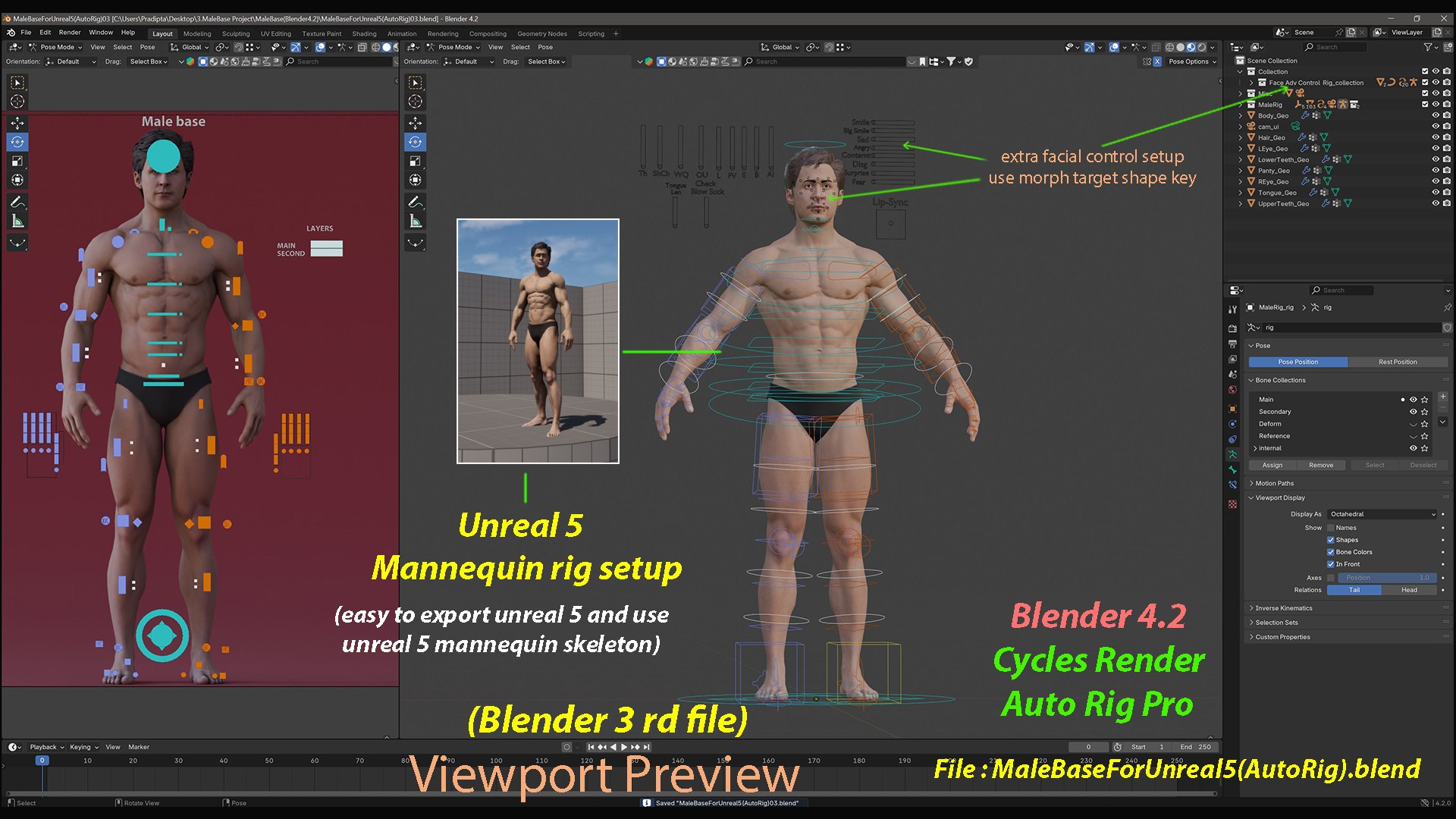Image resolution: width=1456 pixels, height=819 pixels.
Task: Open the Bone Constraints properties tab
Action: tap(1232, 485)
